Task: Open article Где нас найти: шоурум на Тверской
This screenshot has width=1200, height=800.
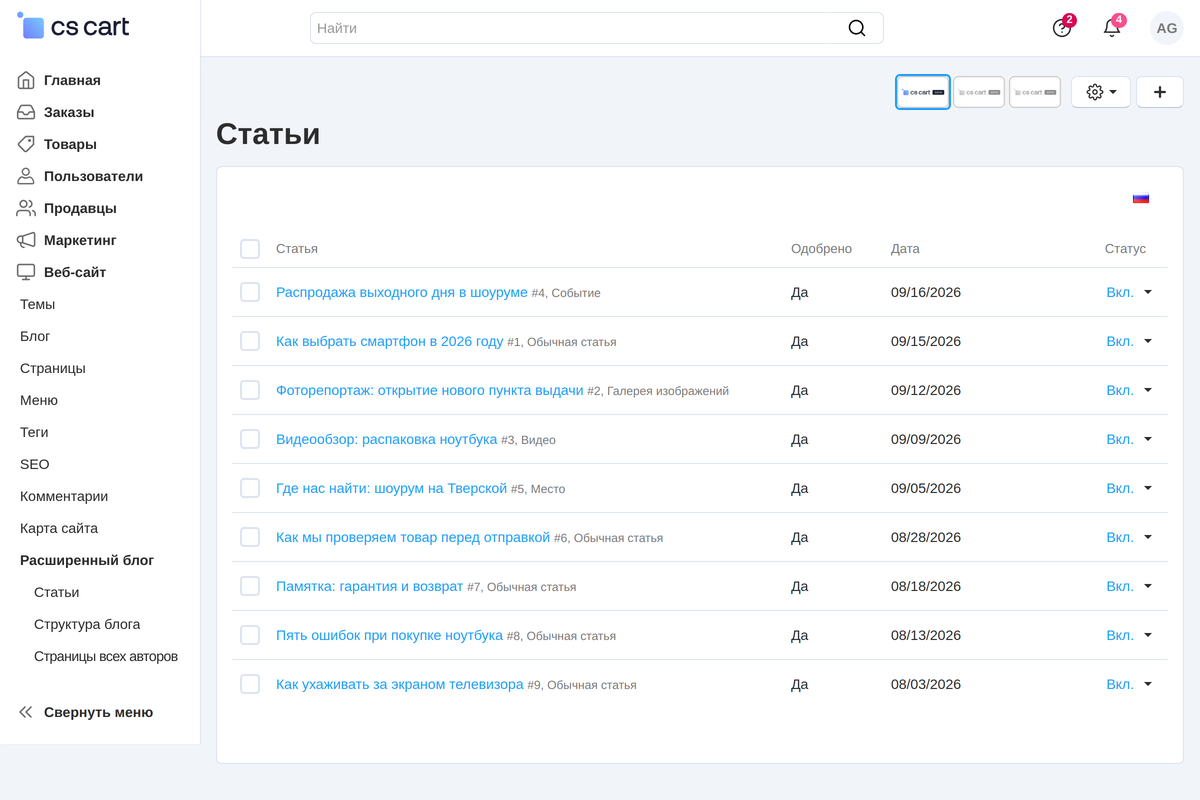Action: [392, 488]
